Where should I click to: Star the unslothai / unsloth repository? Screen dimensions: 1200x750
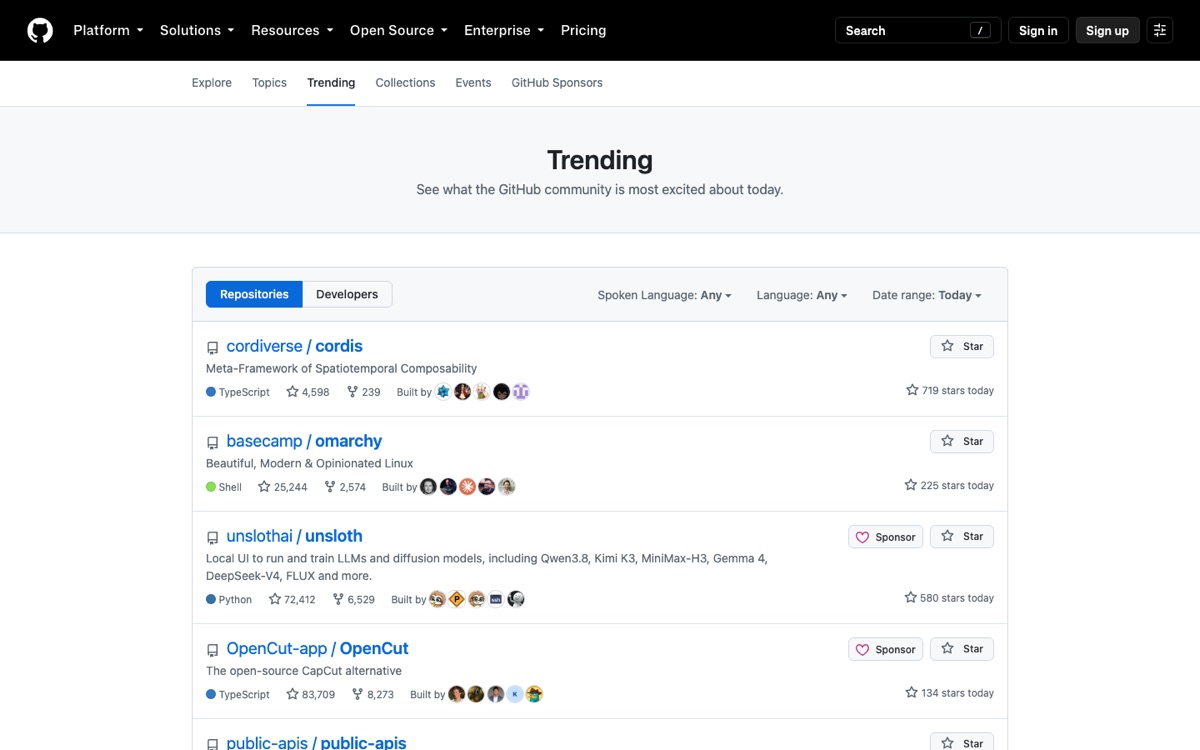point(962,536)
